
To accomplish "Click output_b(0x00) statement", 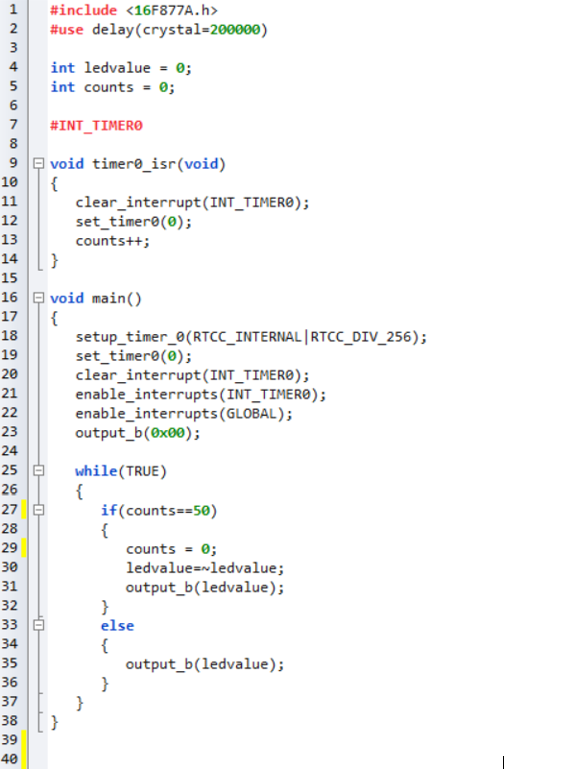I will tap(138, 433).
